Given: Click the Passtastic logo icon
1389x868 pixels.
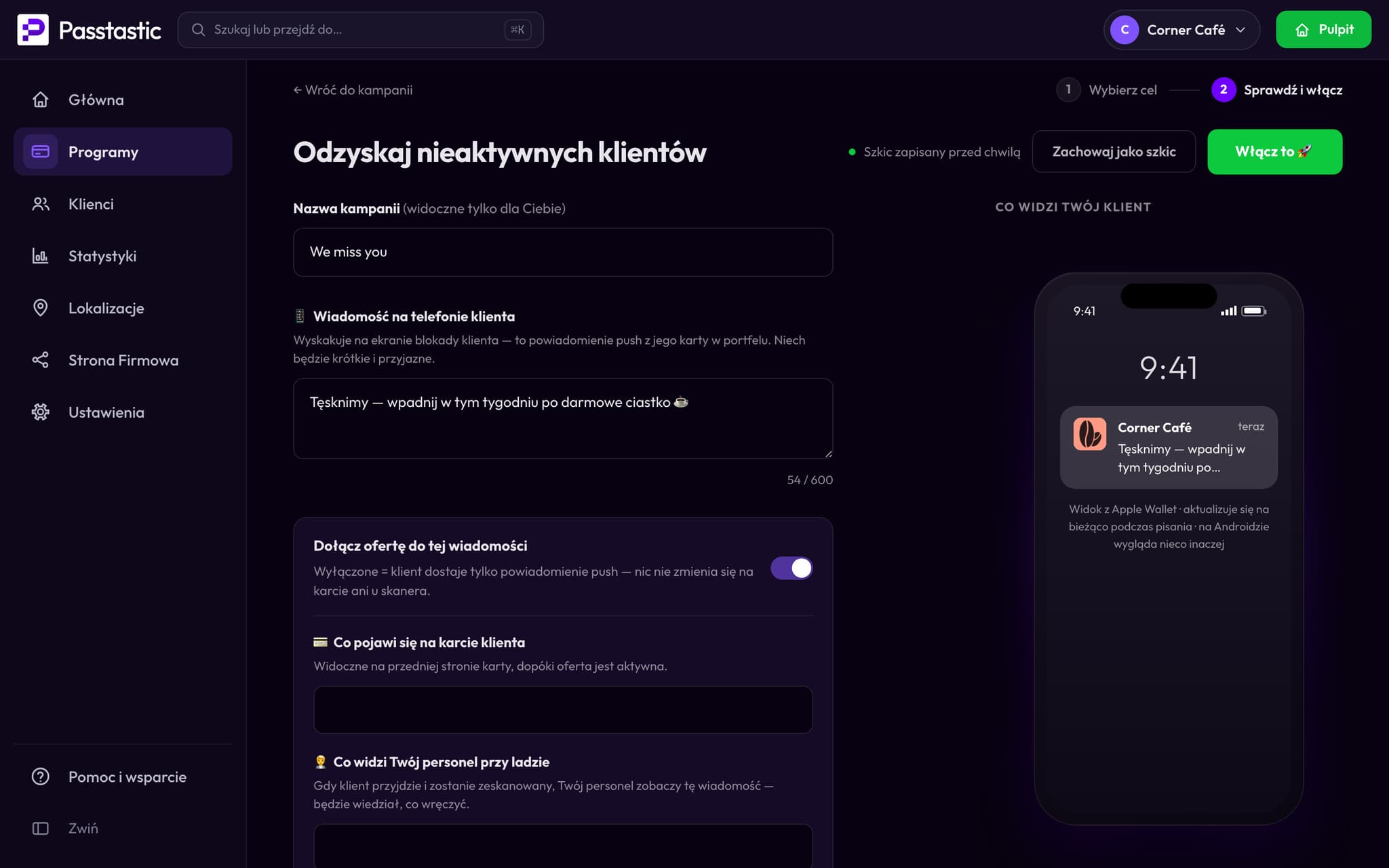Looking at the screenshot, I should [x=33, y=30].
